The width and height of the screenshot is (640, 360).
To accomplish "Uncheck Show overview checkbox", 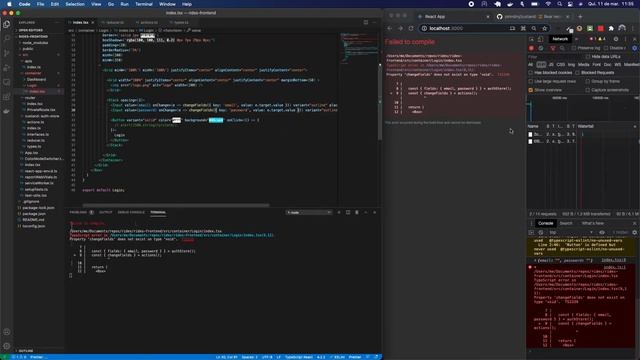I will (531, 90).
